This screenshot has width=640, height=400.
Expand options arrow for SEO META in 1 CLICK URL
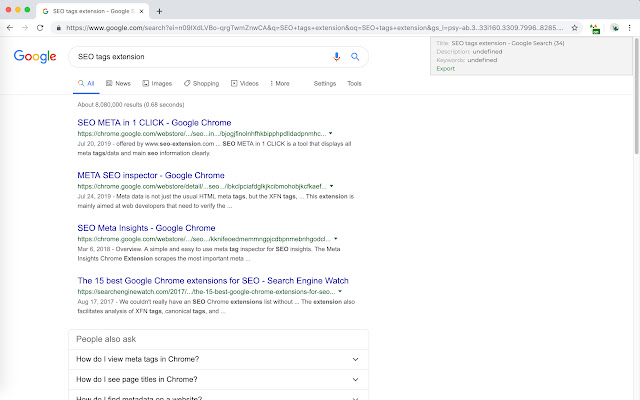331,133
